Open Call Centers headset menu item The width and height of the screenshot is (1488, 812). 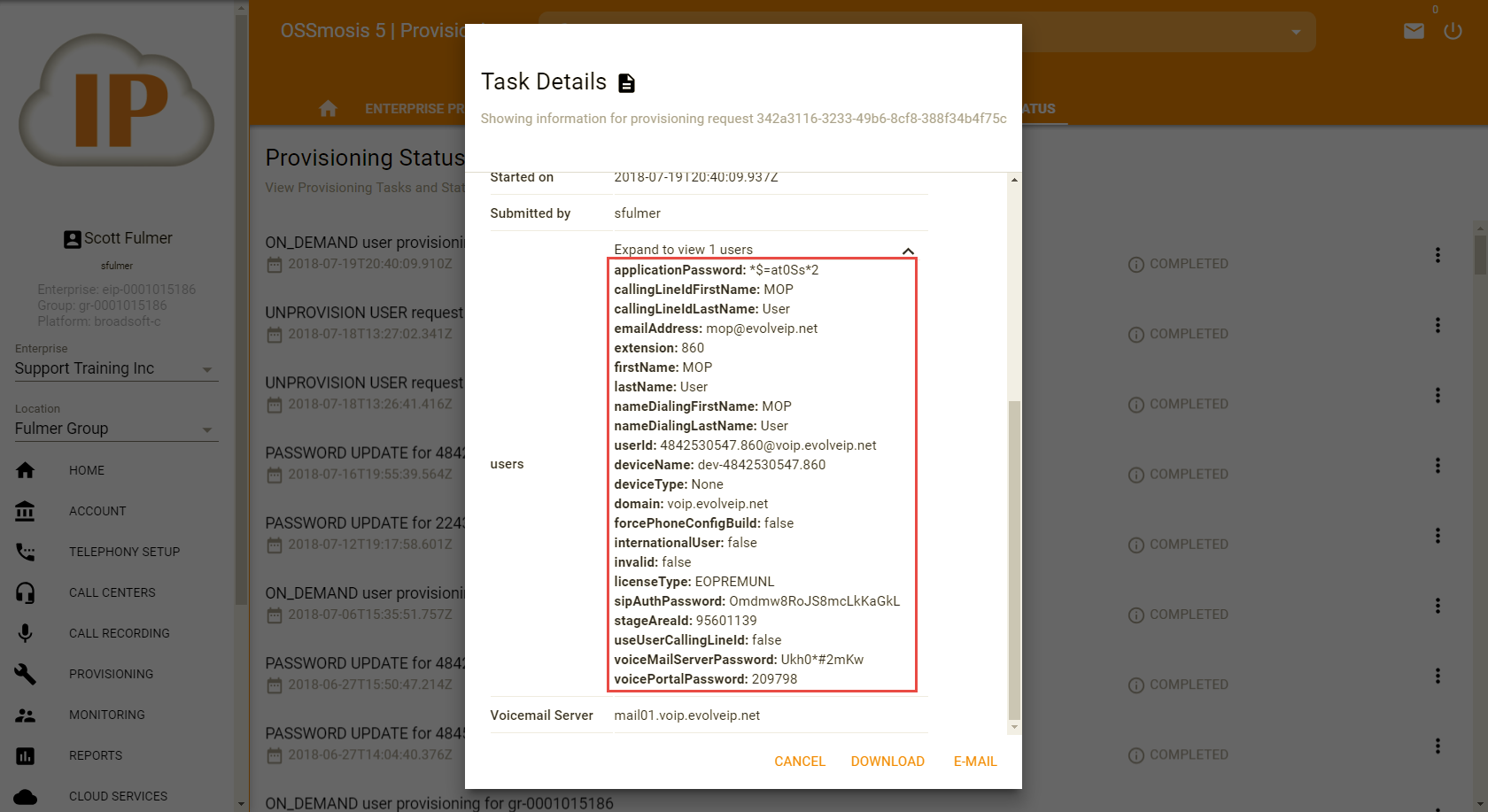pyautogui.click(x=112, y=592)
